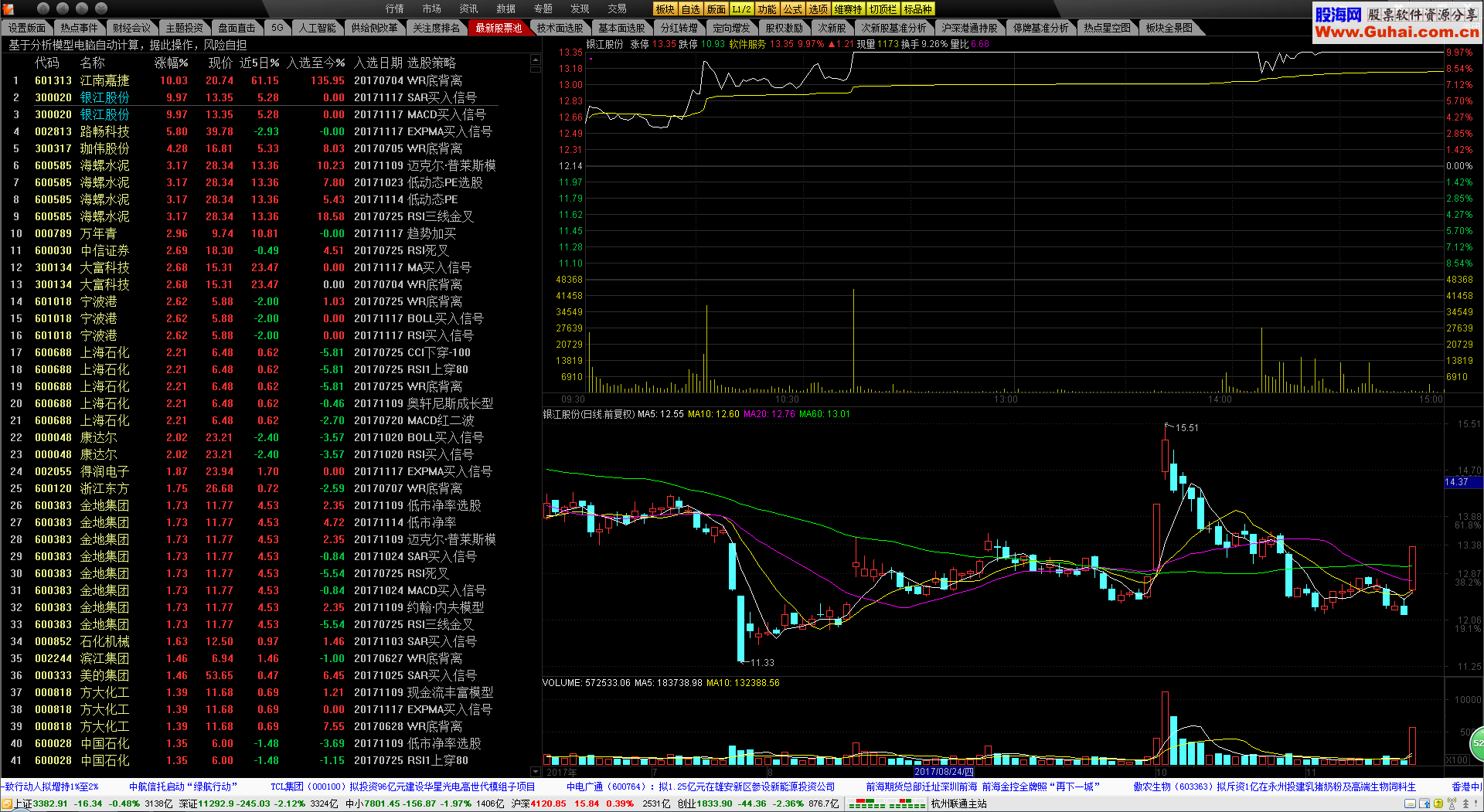Switch to the 技术面选股 tab
Viewport: 1484px width, 812px height.
point(560,28)
